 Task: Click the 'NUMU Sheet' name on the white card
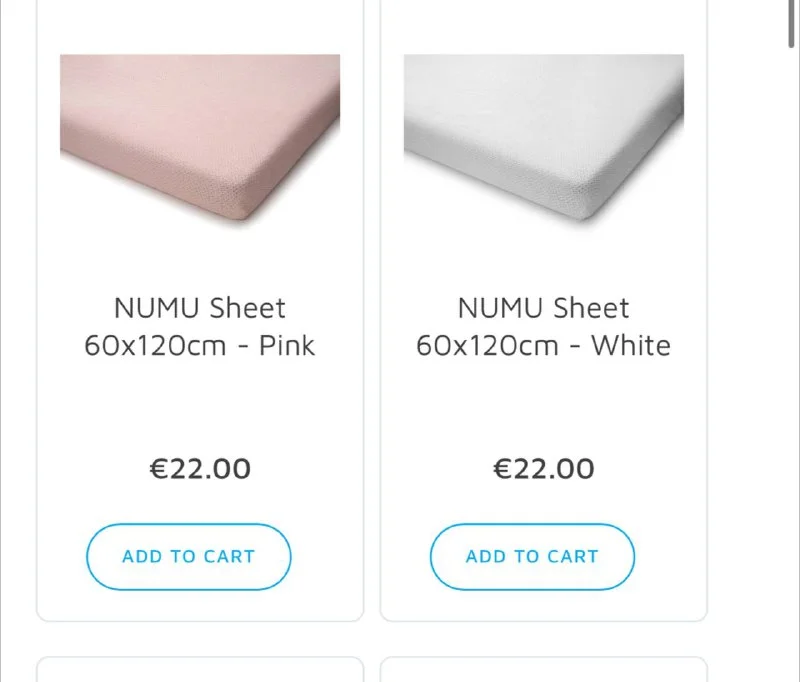(544, 308)
